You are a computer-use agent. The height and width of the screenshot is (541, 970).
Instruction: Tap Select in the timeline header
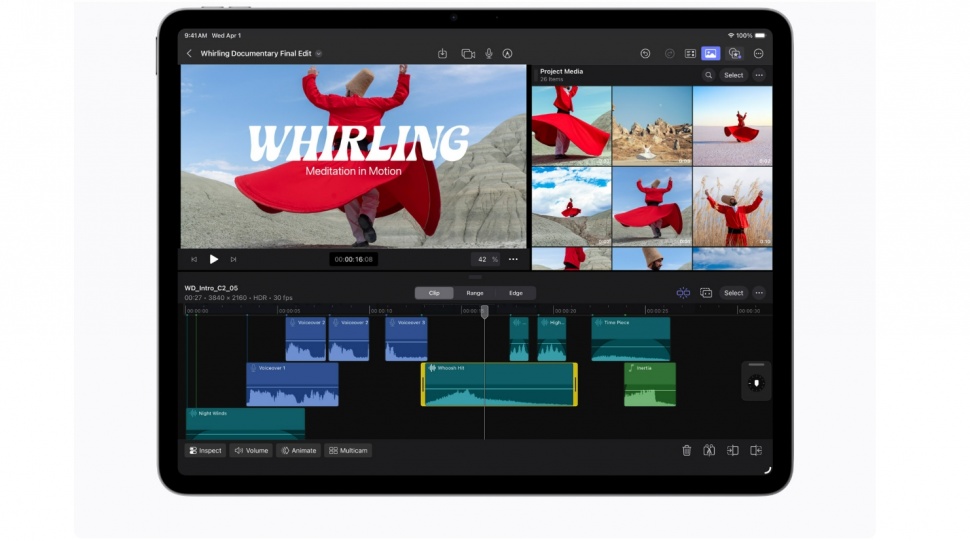(734, 293)
